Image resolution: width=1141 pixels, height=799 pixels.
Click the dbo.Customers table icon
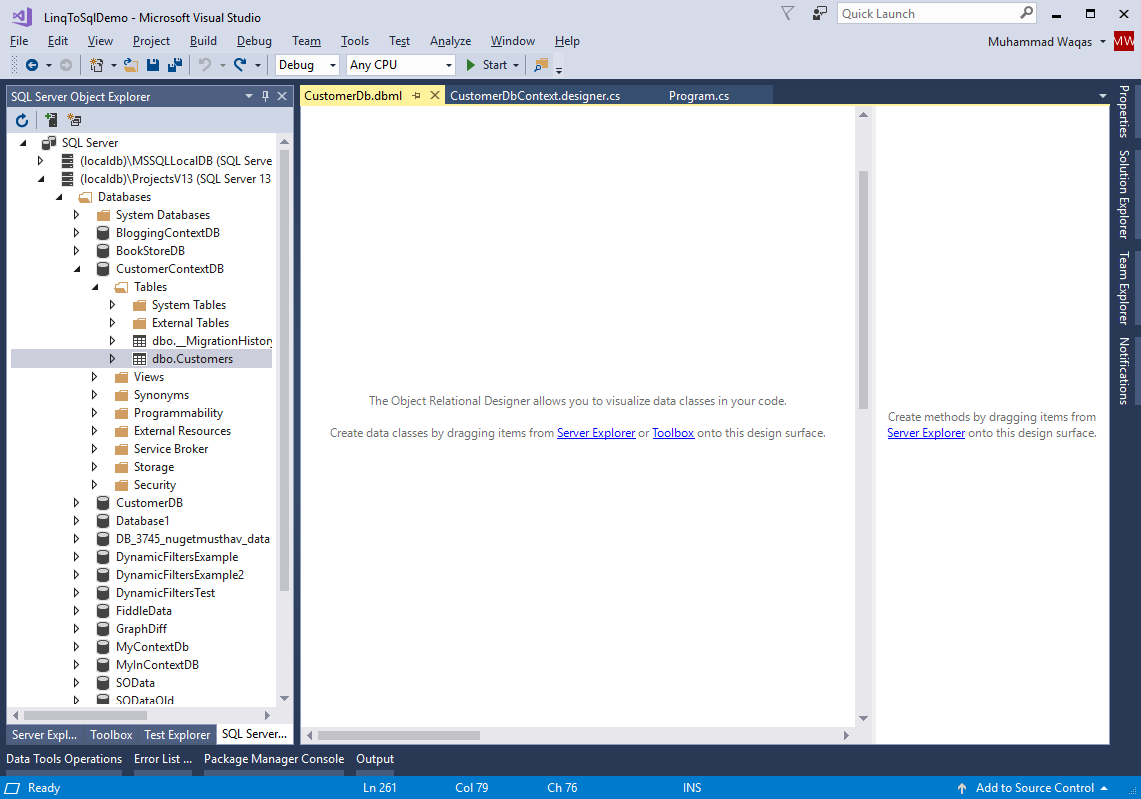point(139,359)
